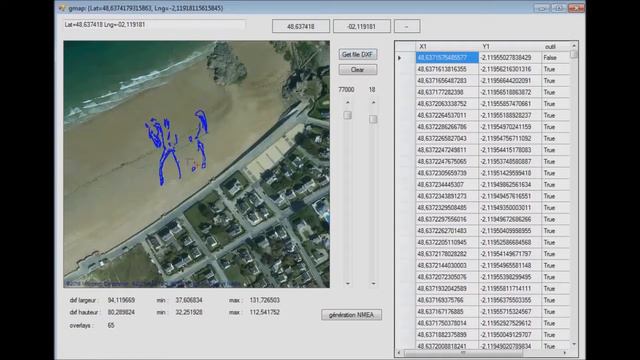
Task: Select the X1 cell 48,6372205110945
Action: 447,242
